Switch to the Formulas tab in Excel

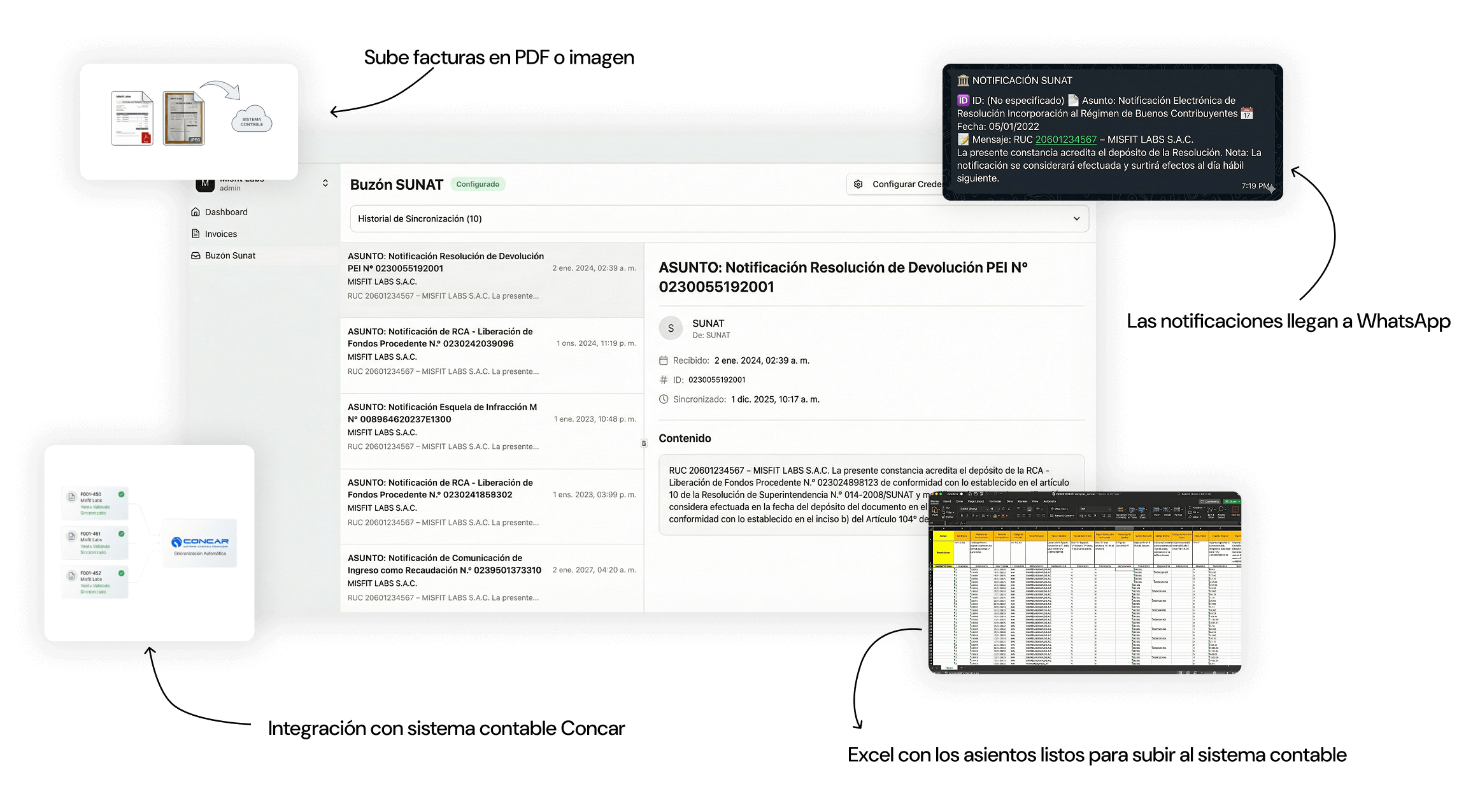tap(995, 501)
